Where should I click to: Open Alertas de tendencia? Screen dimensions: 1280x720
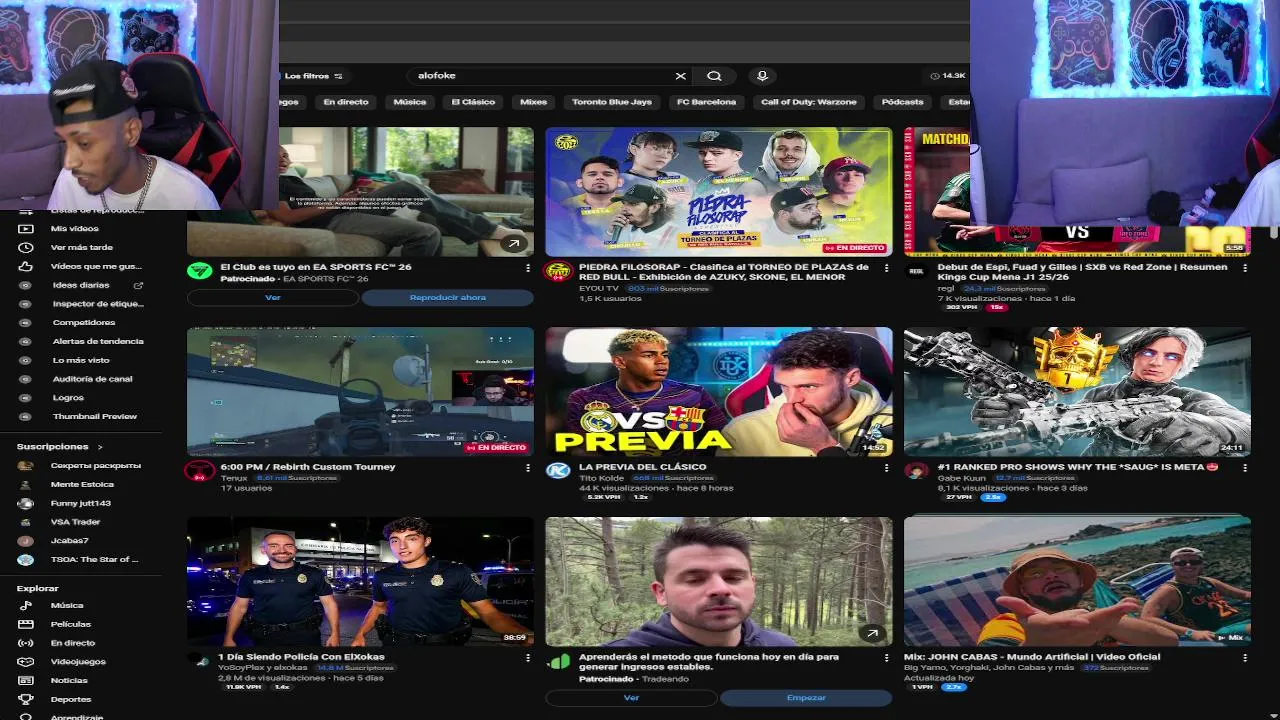tap(97, 341)
